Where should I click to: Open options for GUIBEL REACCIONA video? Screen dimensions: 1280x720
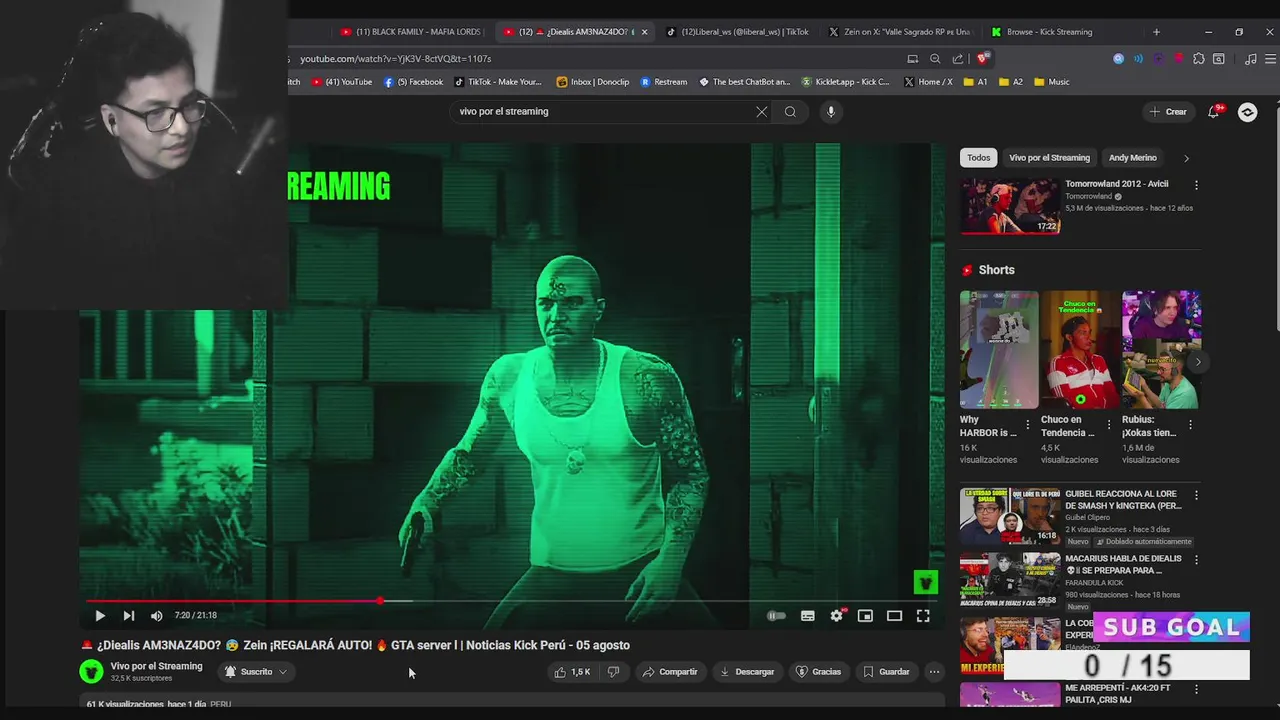(x=1196, y=495)
